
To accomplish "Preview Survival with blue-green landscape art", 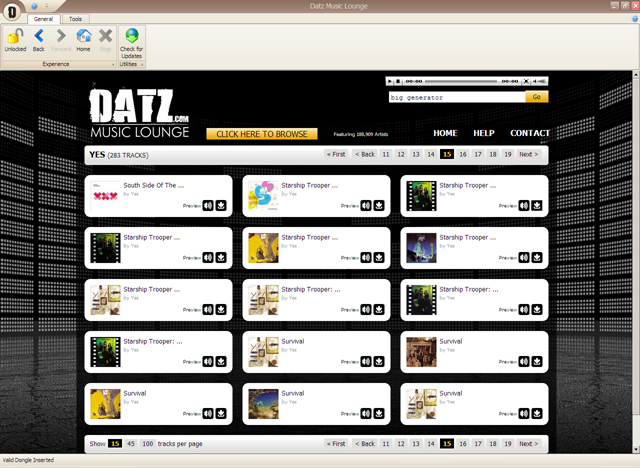I will point(366,413).
